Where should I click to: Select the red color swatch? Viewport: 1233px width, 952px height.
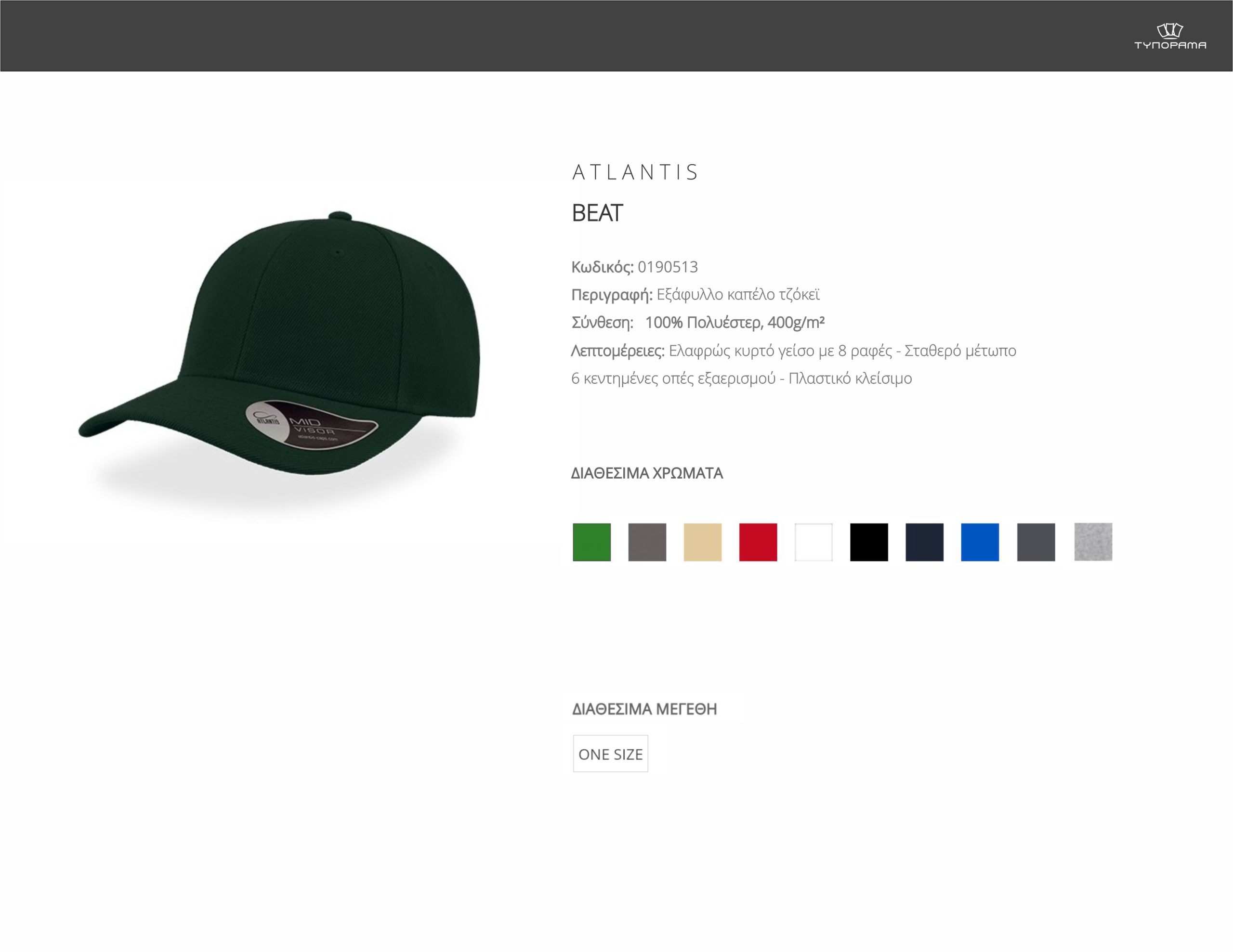pyautogui.click(x=758, y=542)
